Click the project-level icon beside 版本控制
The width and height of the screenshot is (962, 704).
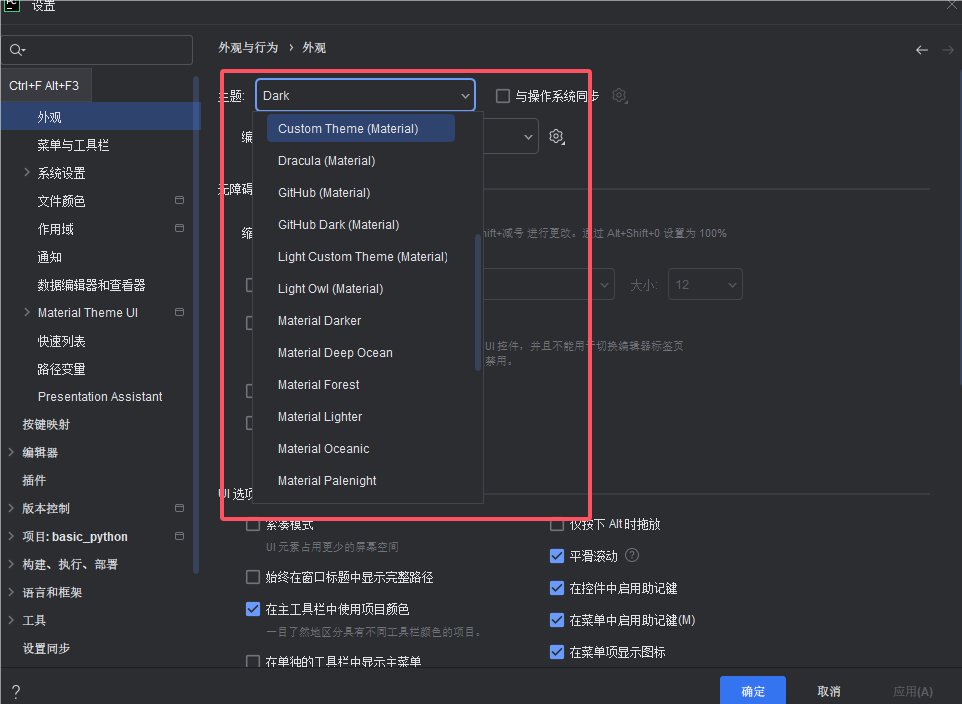tap(179, 508)
